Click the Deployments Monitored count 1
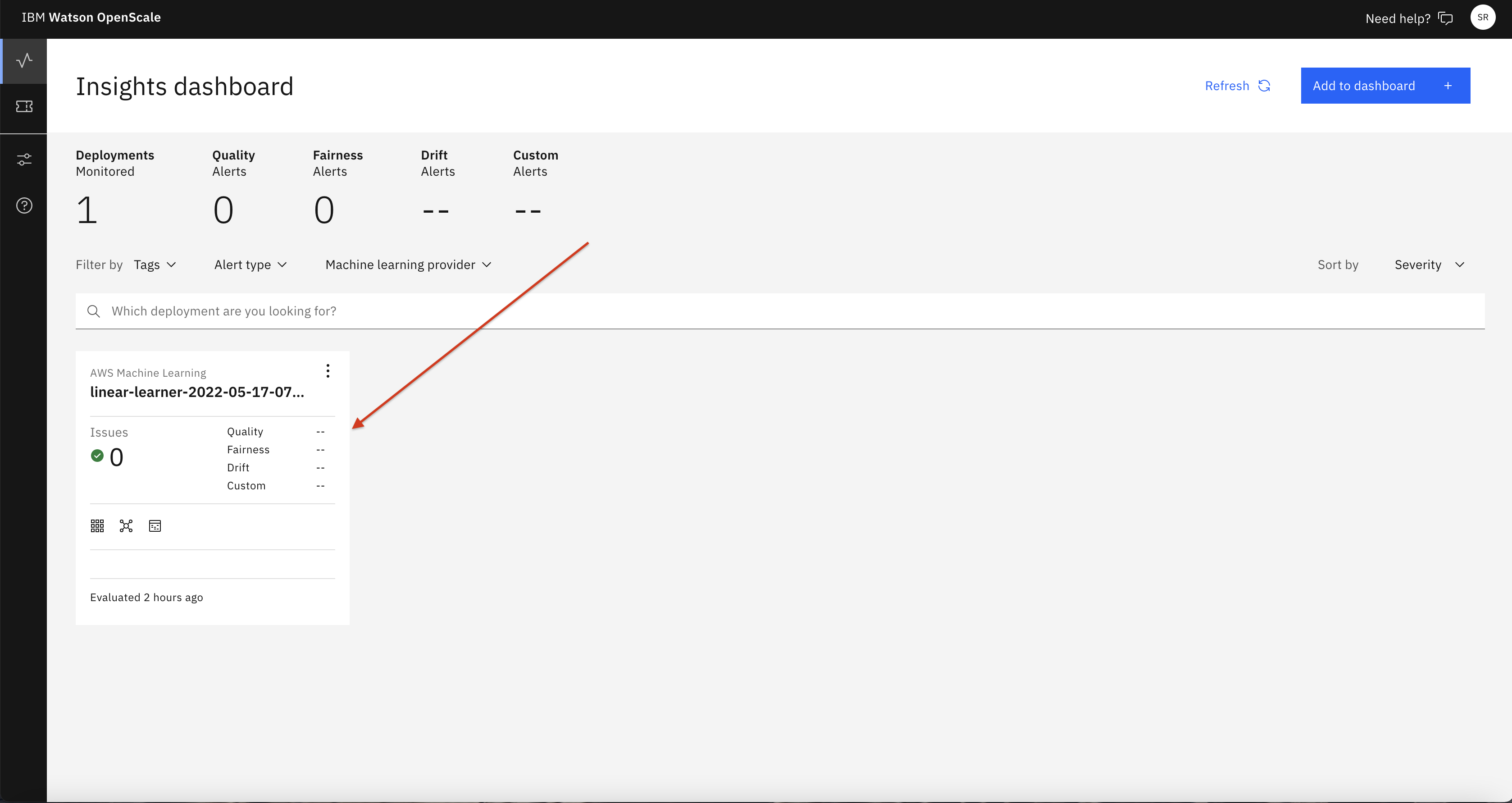This screenshot has width=1512, height=803. (87, 210)
